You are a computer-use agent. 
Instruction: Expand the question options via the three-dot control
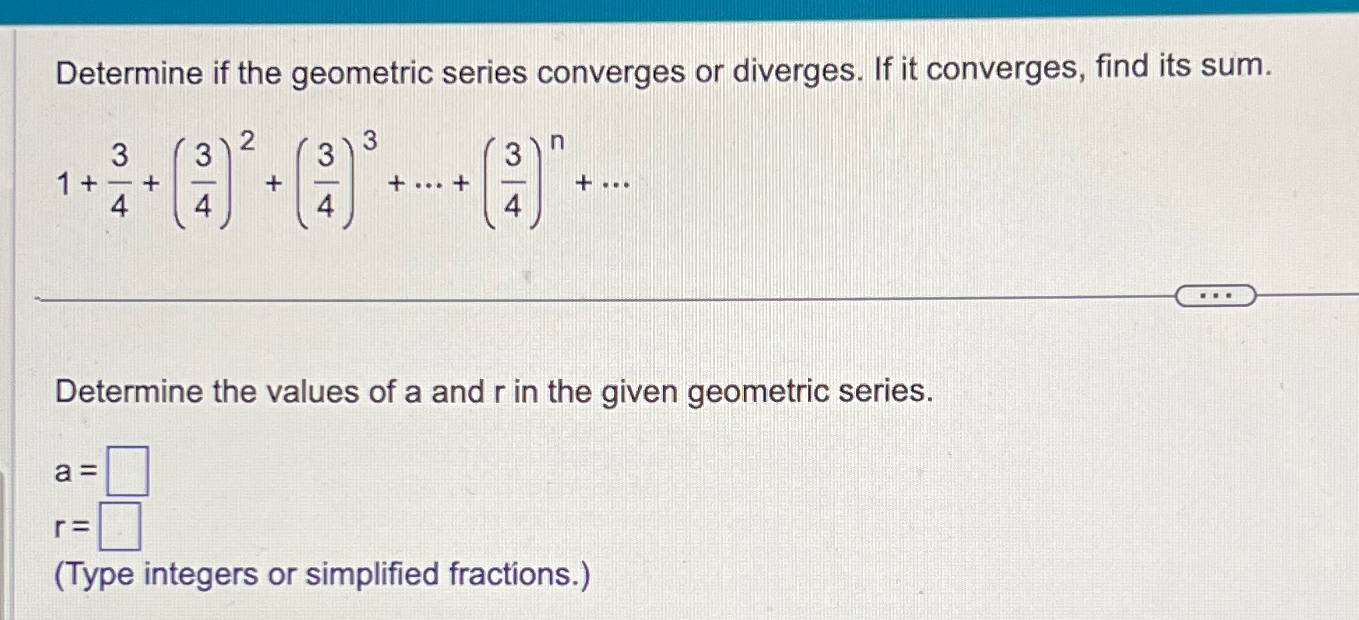tap(1217, 295)
